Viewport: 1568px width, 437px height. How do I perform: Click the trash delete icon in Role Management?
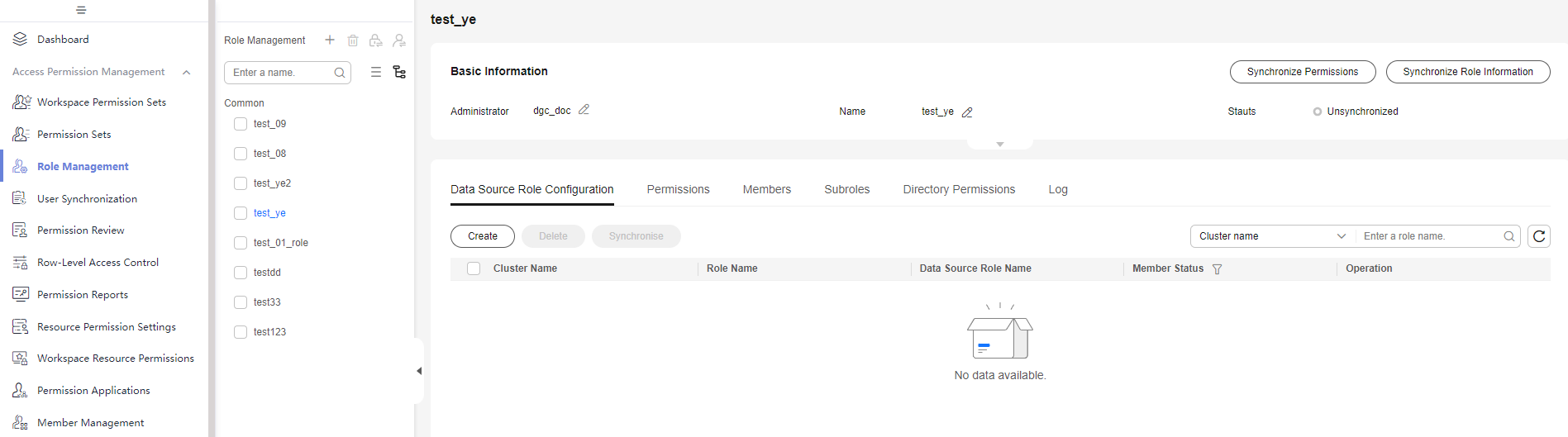tap(353, 40)
